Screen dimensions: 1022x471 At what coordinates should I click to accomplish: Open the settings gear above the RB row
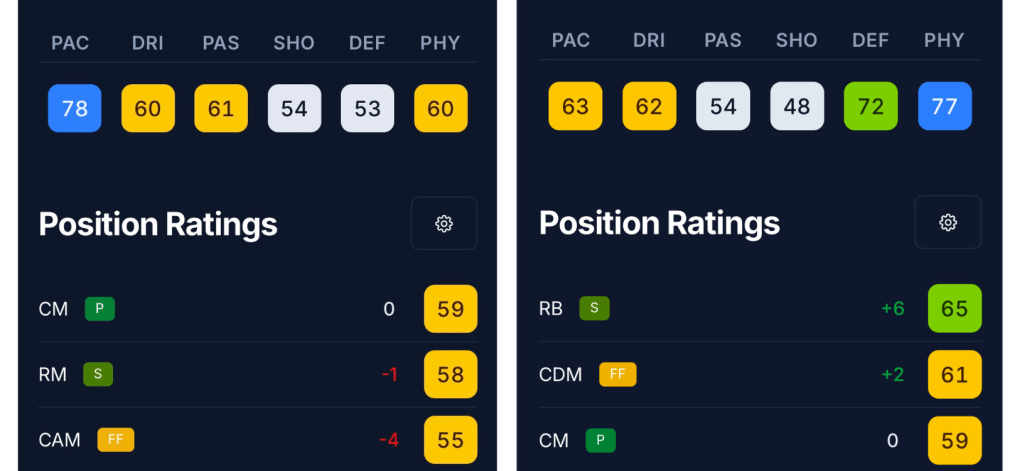click(948, 222)
